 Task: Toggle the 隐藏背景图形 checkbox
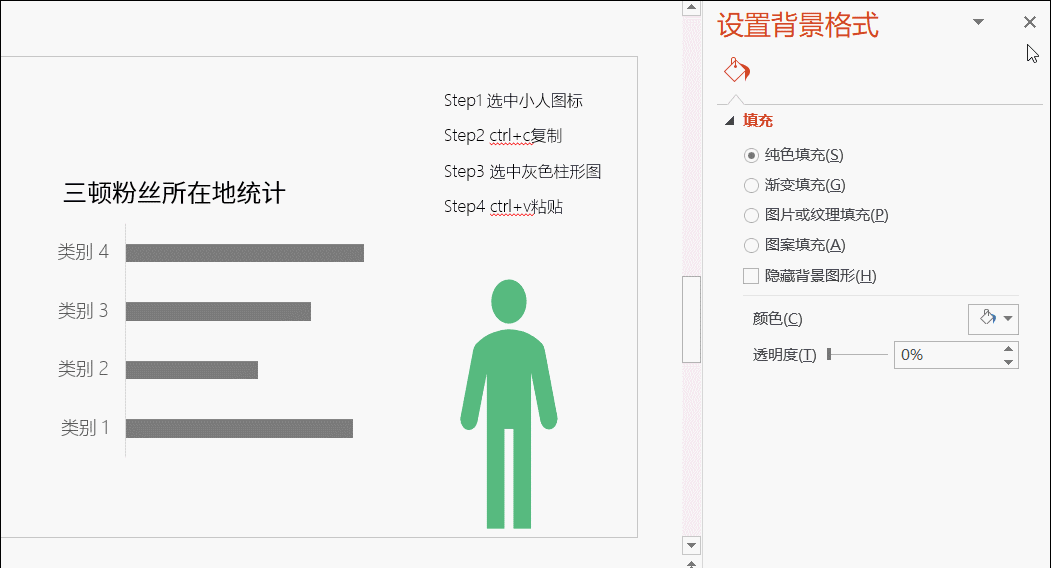click(752, 276)
